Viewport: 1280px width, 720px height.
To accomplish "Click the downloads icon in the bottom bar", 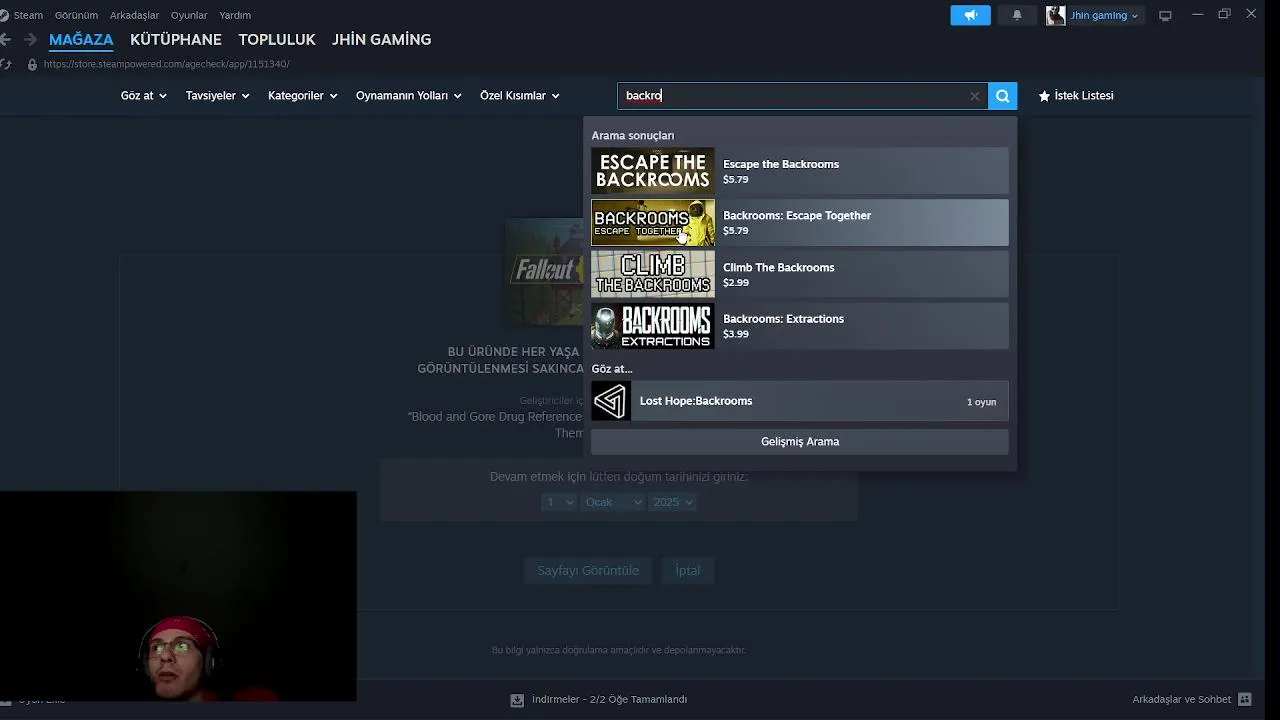I will click(x=517, y=700).
